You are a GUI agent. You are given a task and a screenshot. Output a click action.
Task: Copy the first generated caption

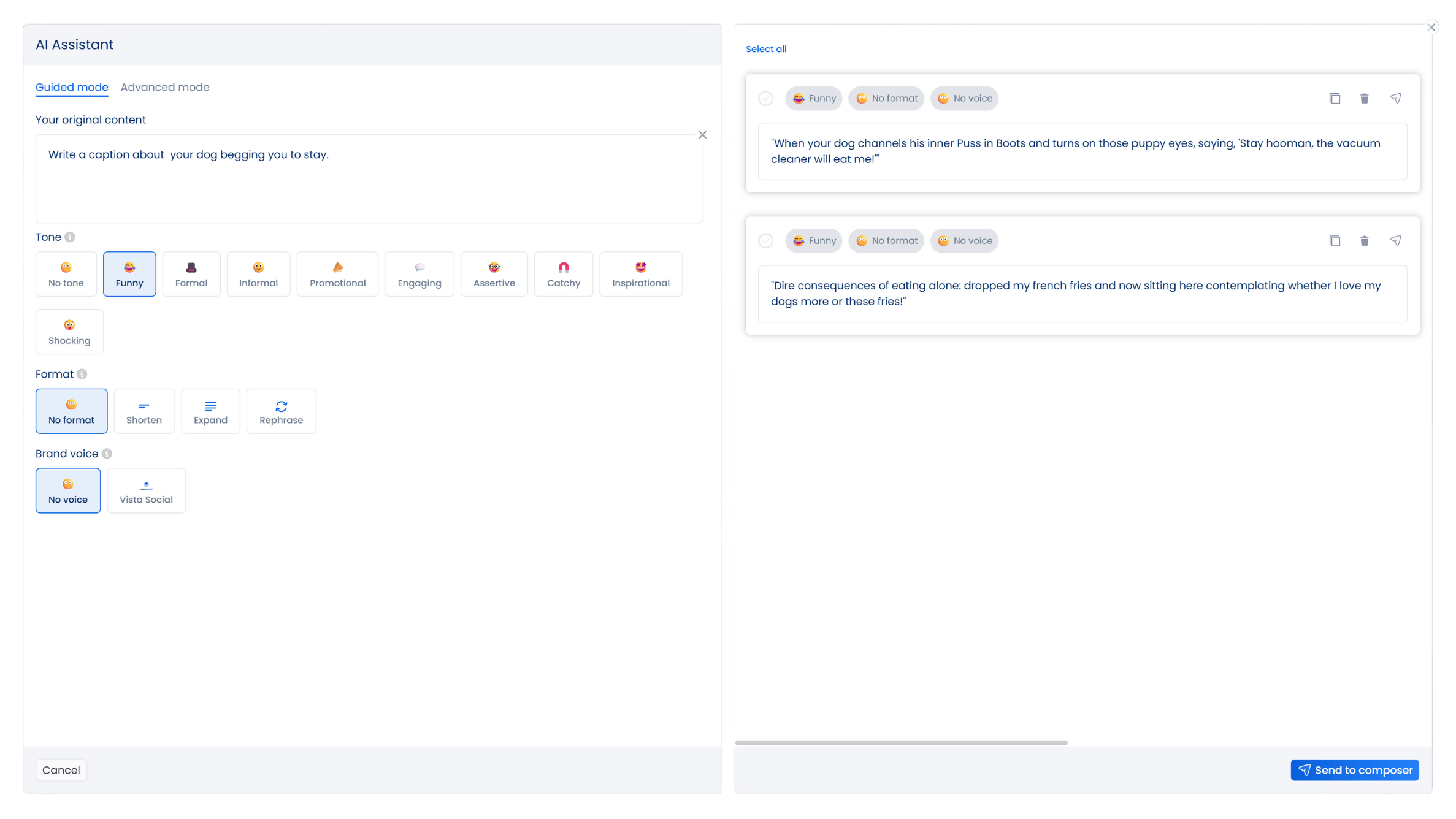[x=1335, y=99]
